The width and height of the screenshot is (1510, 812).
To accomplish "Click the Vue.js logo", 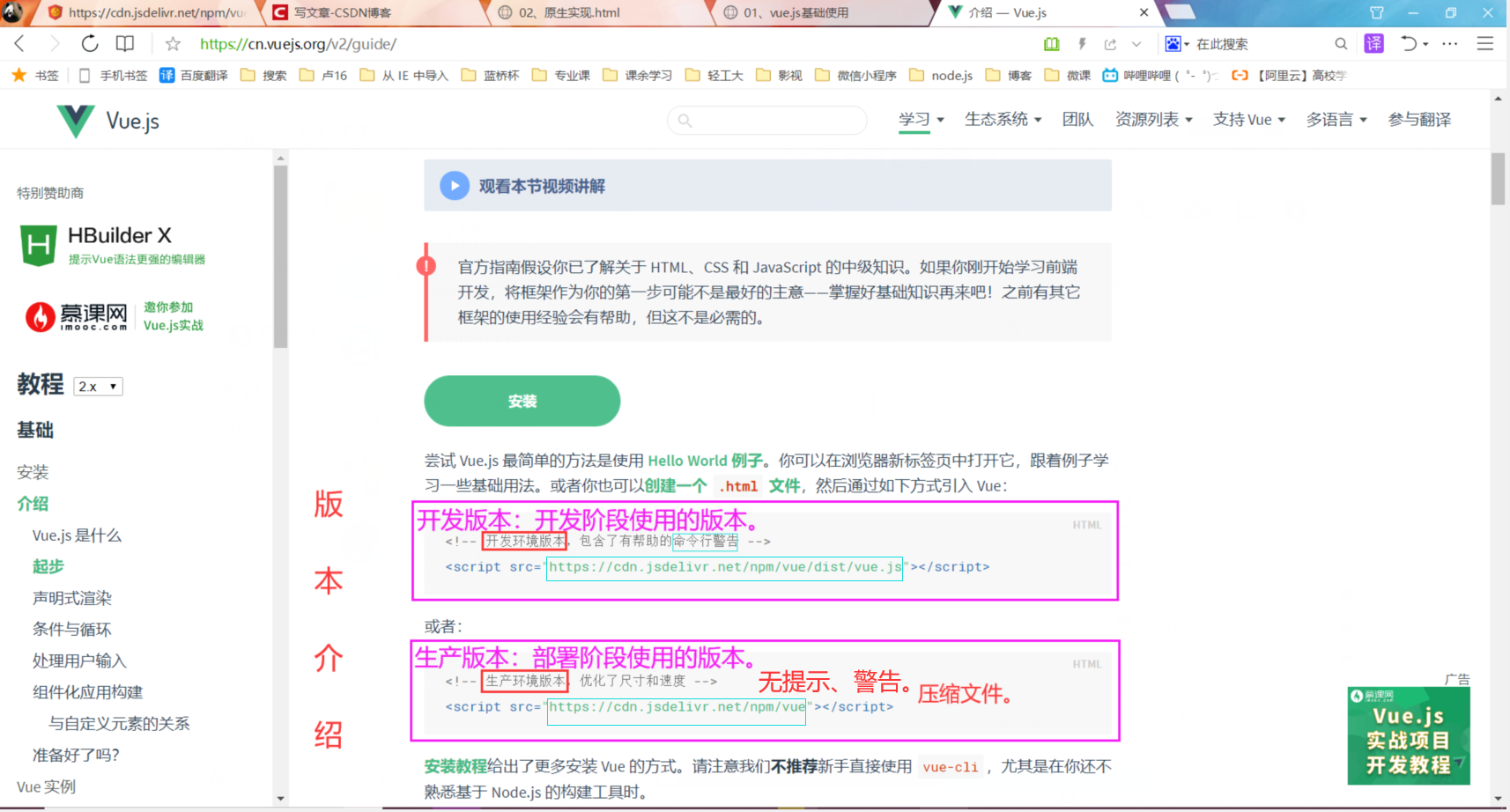I will click(x=107, y=121).
